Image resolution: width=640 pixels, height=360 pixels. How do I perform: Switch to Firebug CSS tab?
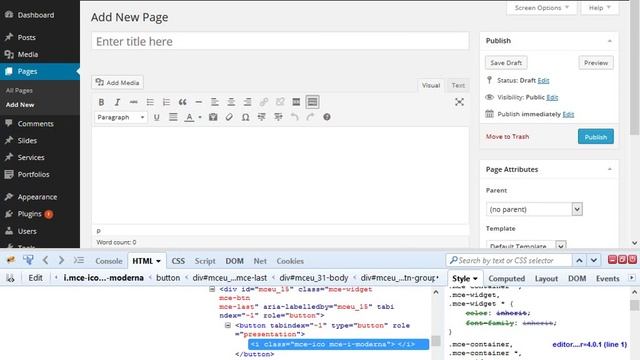[178, 261]
